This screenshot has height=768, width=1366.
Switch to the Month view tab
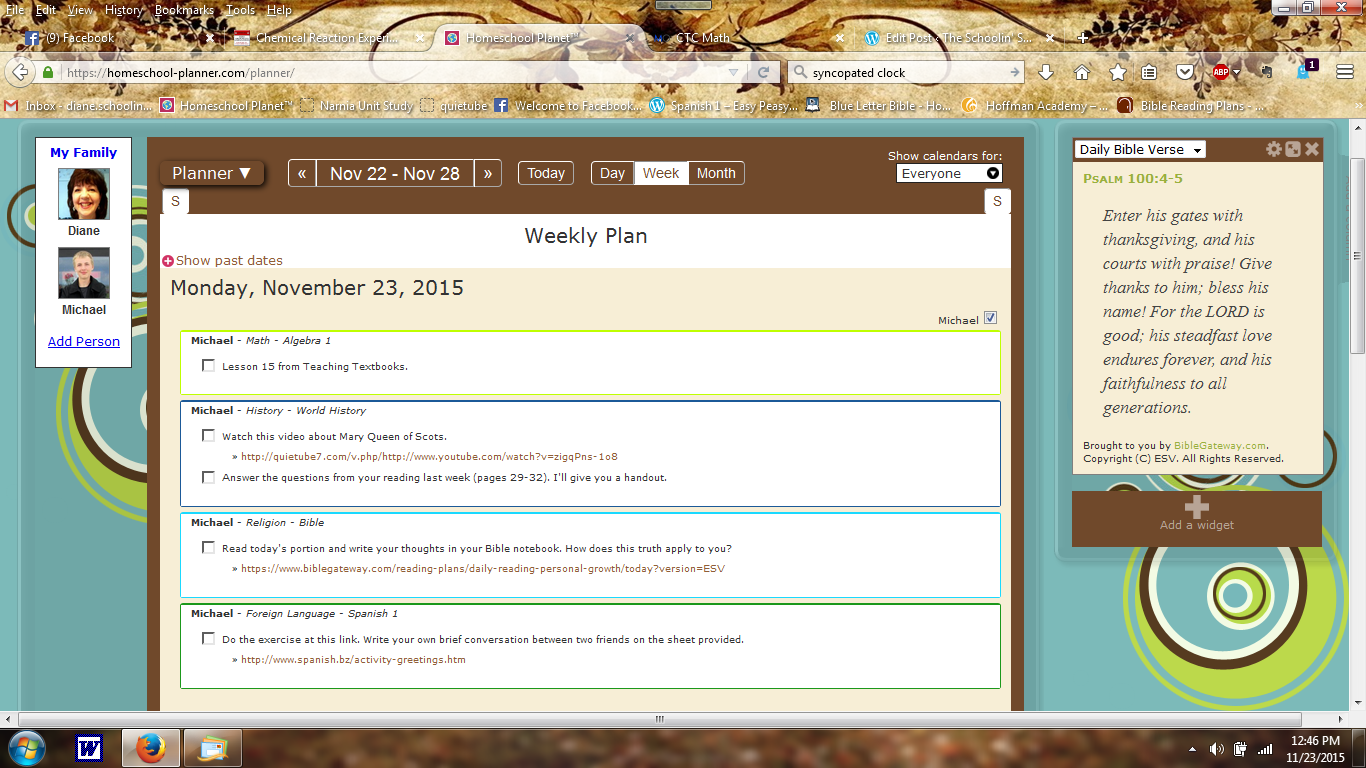(716, 173)
